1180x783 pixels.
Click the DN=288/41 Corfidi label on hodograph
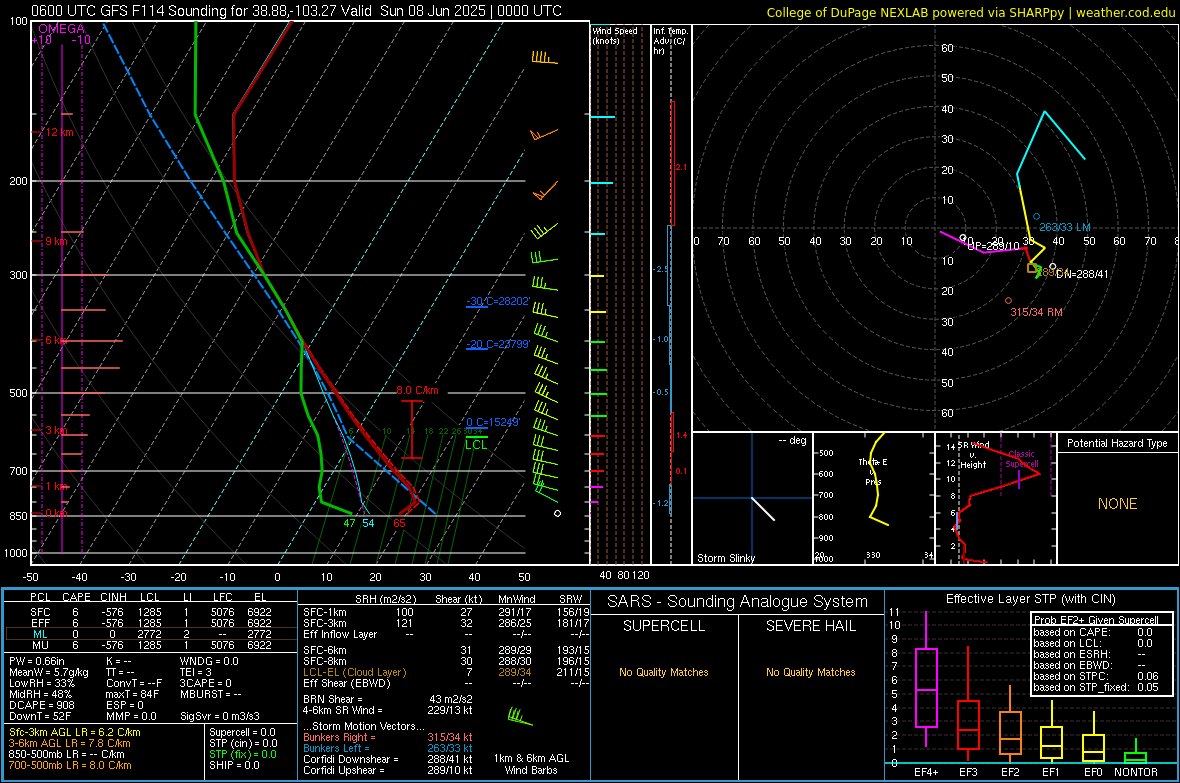(x=1082, y=275)
